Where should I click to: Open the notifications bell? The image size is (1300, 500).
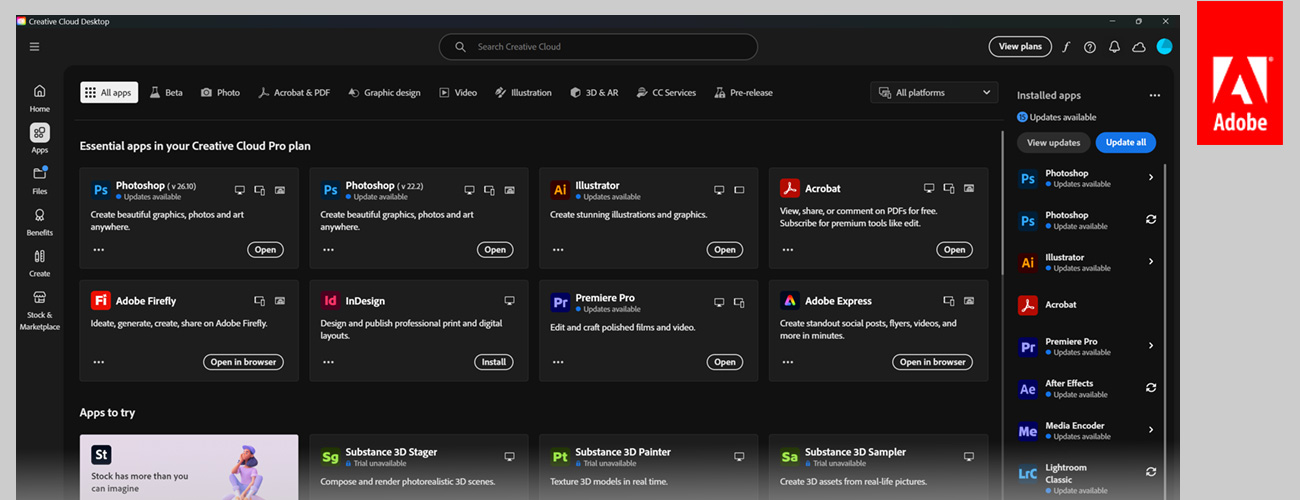pyautogui.click(x=1114, y=47)
